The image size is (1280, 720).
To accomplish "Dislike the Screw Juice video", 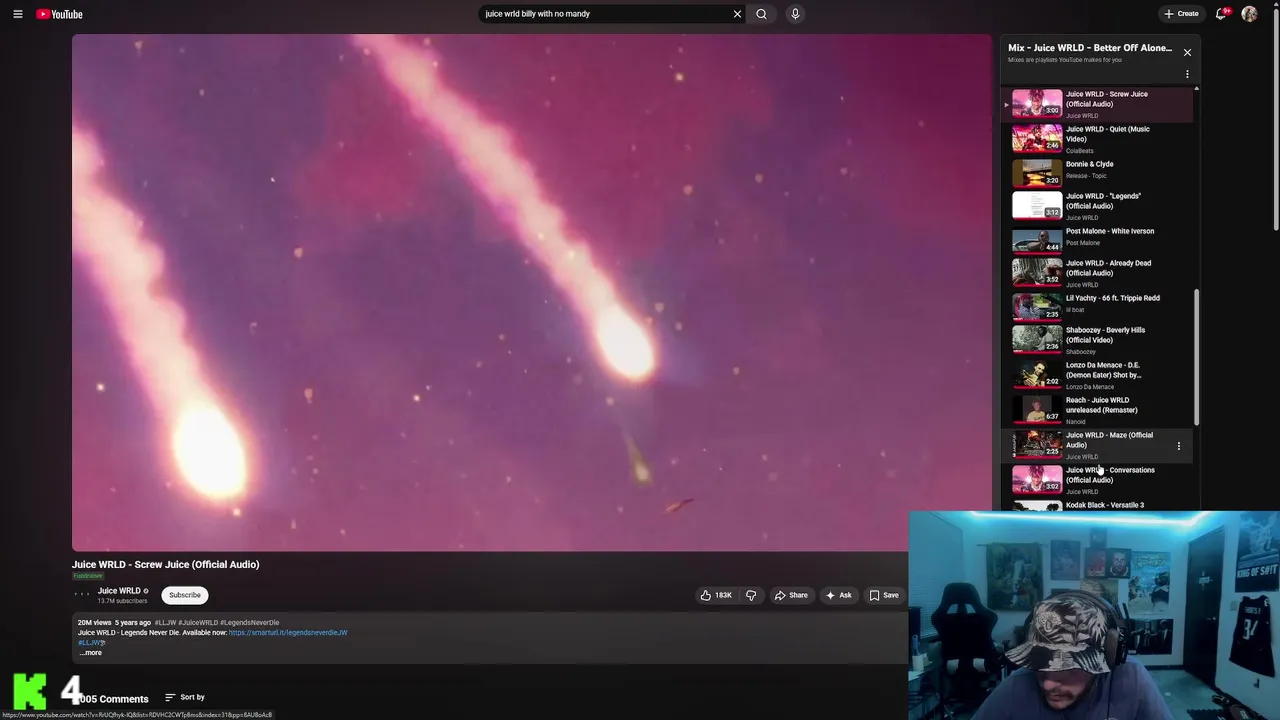I will coord(751,595).
